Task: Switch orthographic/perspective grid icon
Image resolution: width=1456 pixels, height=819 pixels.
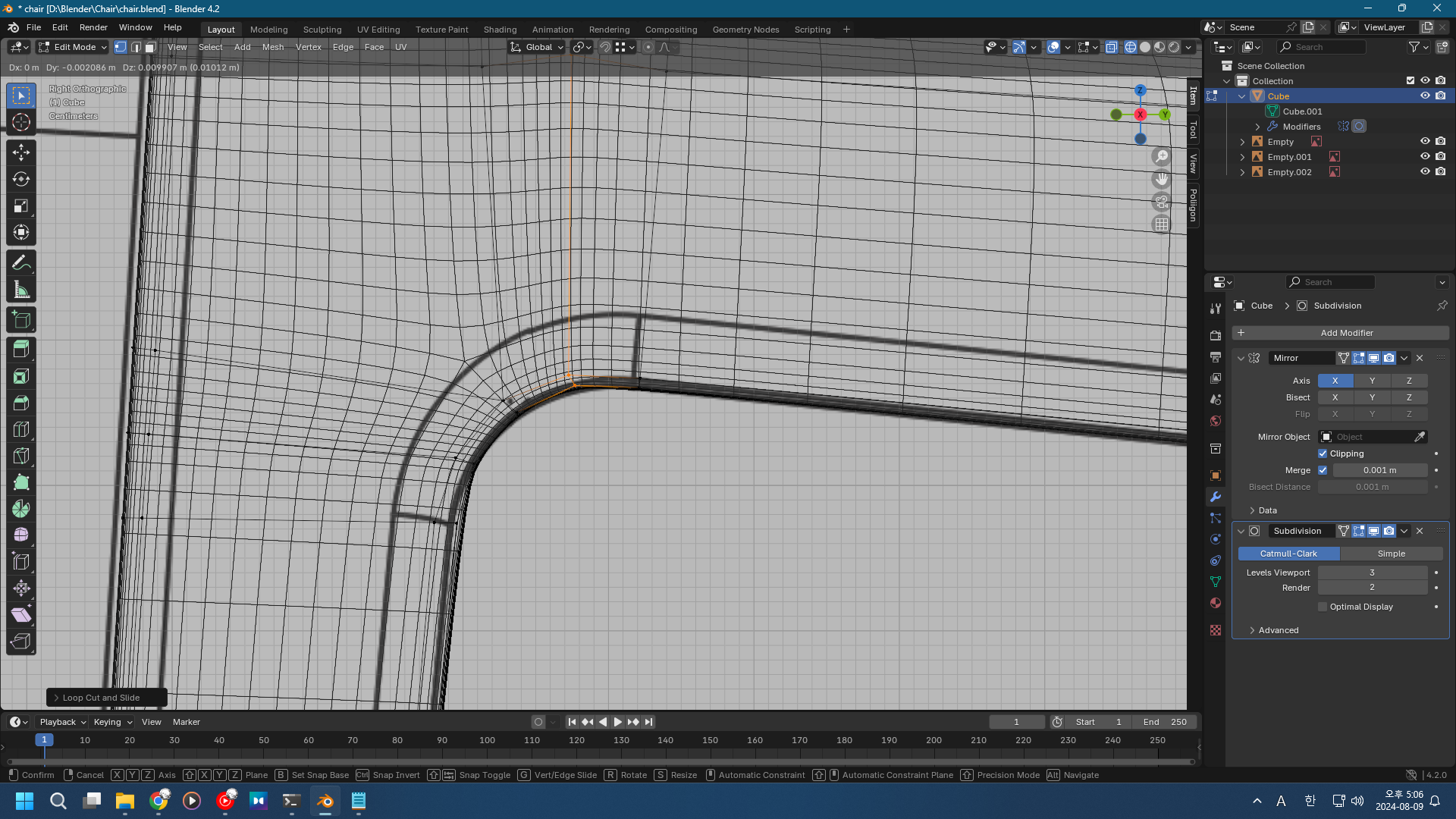Action: click(1162, 224)
